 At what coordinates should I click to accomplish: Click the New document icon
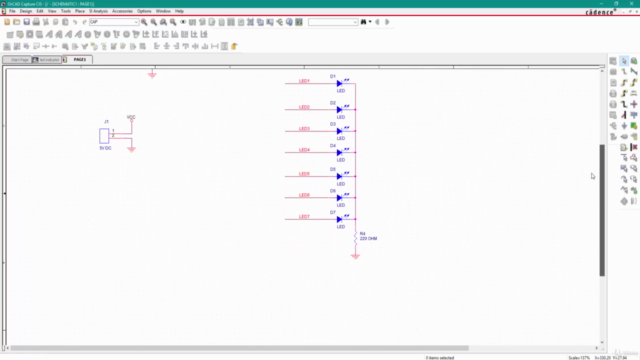(7, 22)
